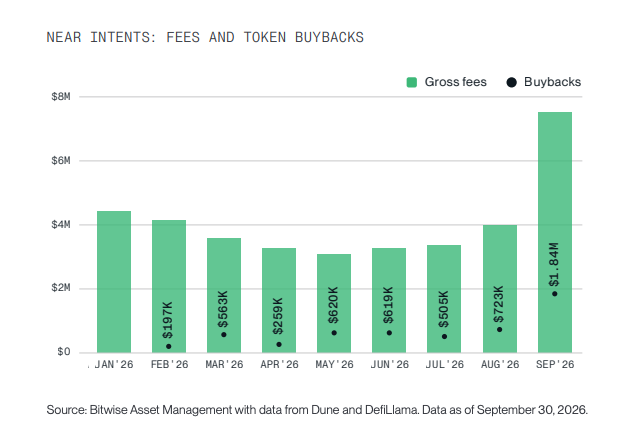634x445 pixels.
Task: Click the buyback dot in SEP'26 bar
Action: [555, 294]
